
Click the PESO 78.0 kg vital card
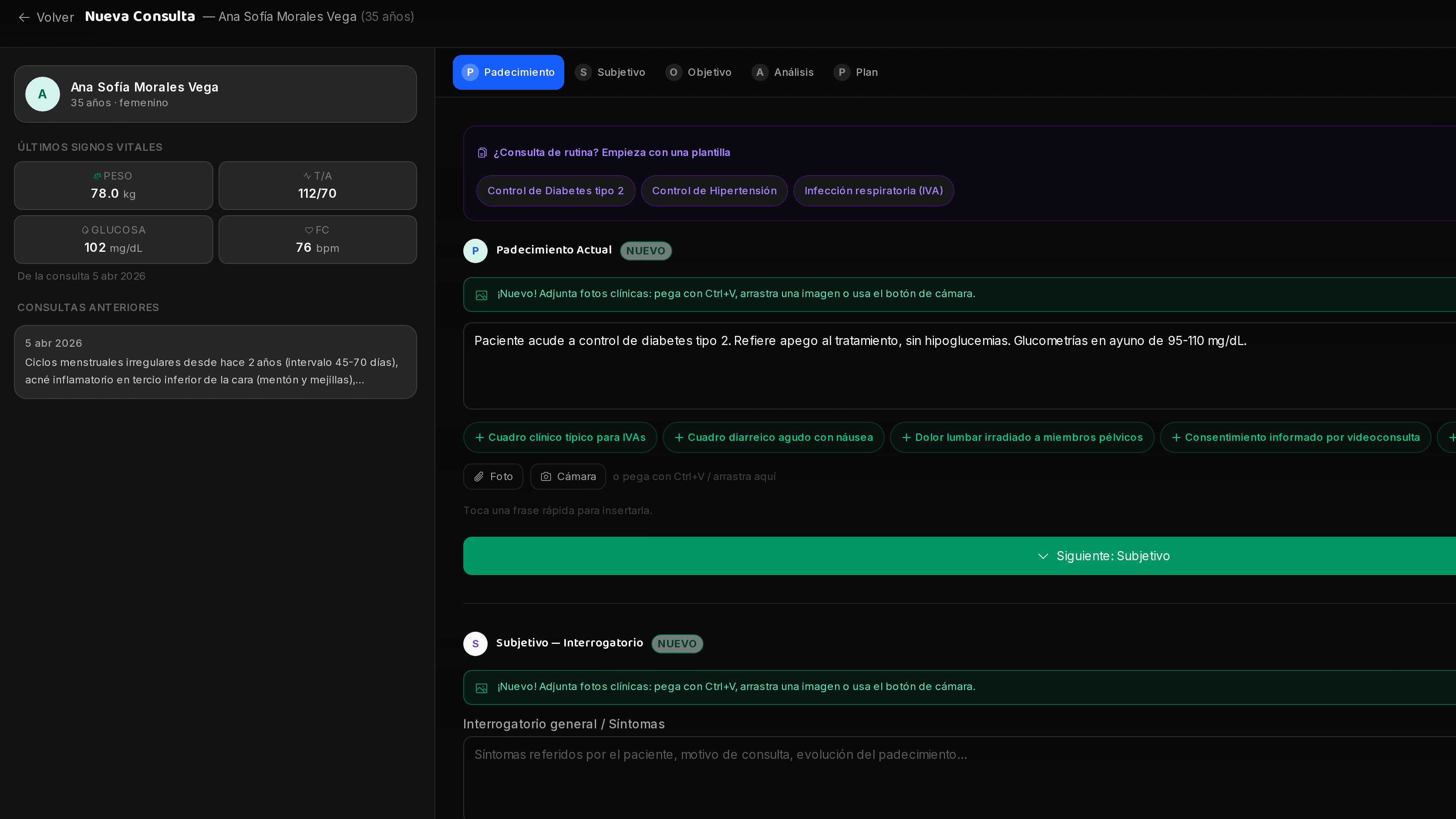114,186
